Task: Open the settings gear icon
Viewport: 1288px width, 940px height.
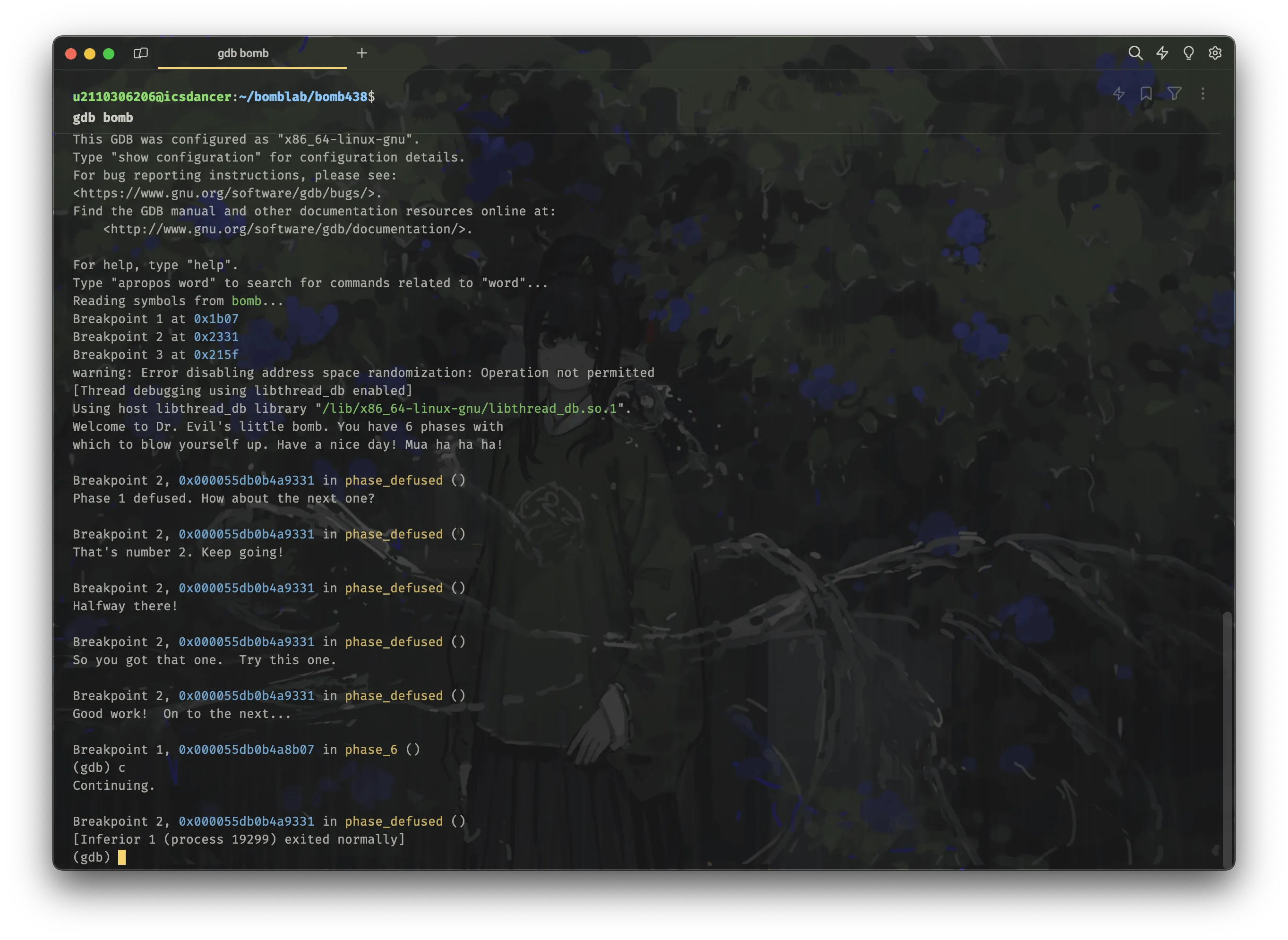Action: point(1215,53)
